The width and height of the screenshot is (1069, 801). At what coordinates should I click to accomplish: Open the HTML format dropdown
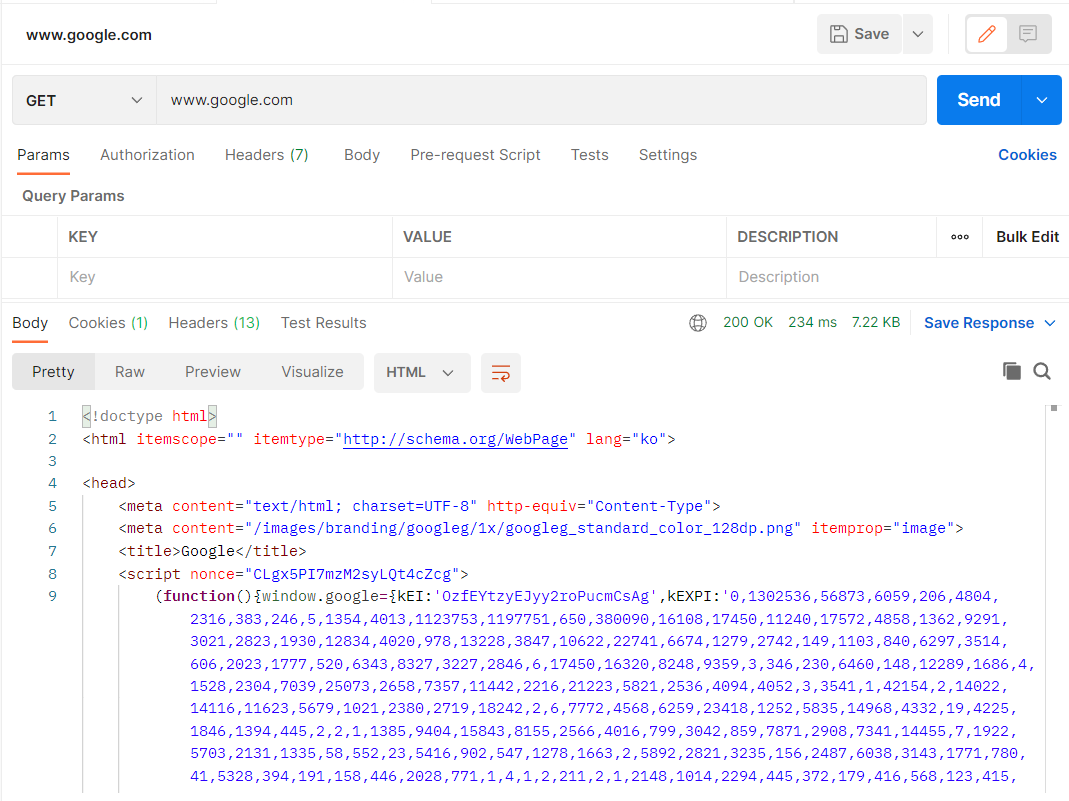(x=422, y=373)
